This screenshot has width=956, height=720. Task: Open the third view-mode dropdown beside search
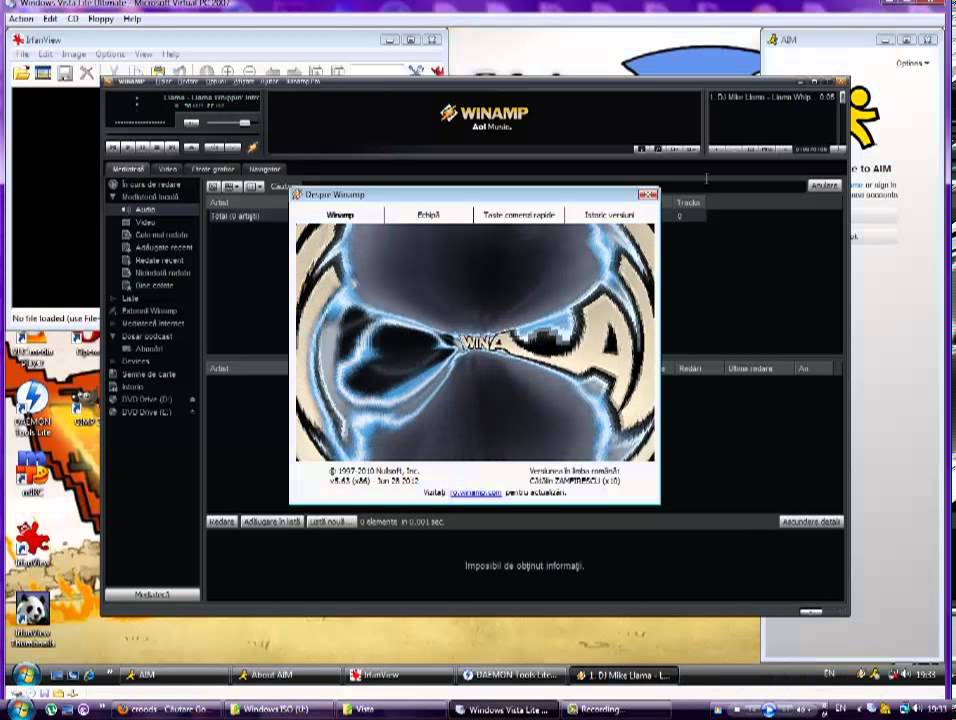(x=254, y=187)
